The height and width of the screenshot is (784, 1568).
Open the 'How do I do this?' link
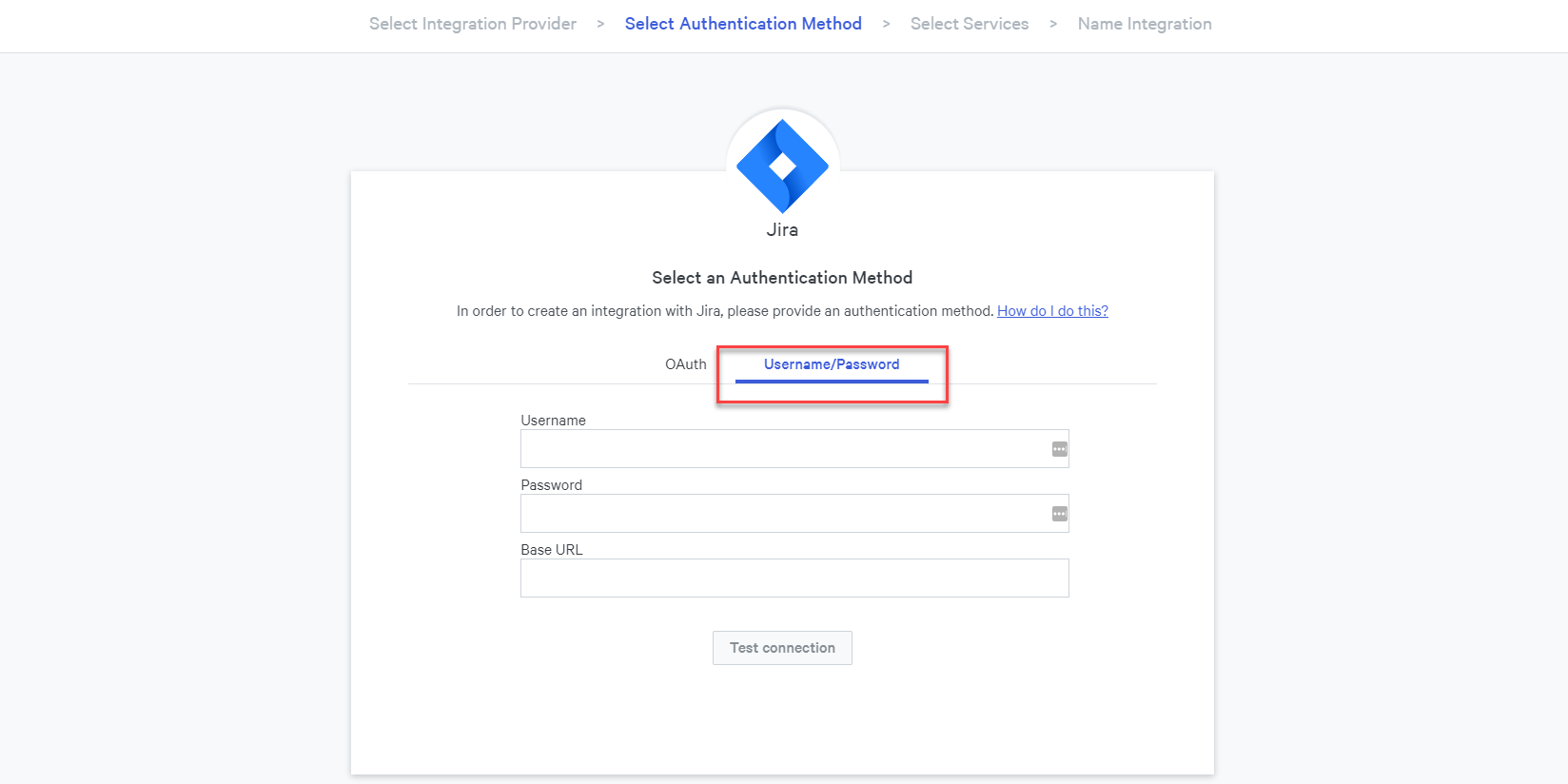click(1052, 311)
